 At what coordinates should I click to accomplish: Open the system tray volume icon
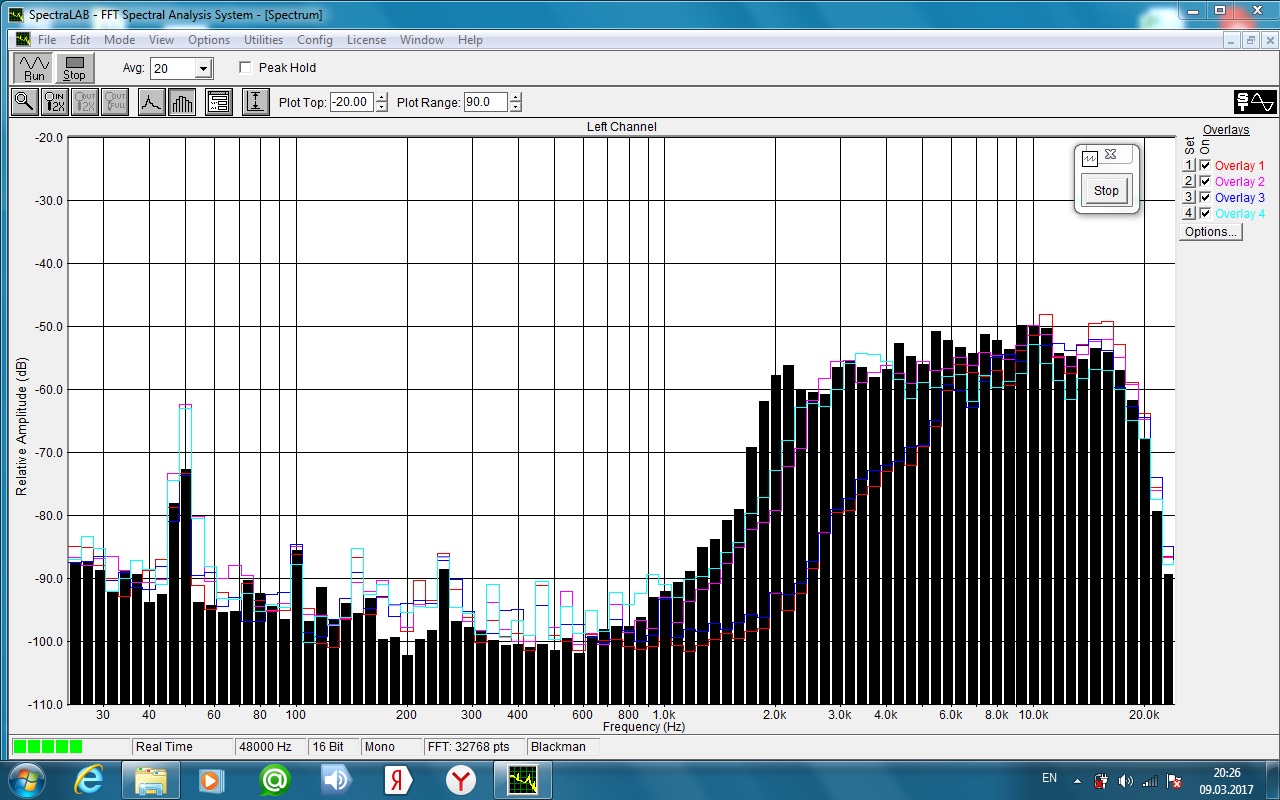pos(1126,780)
